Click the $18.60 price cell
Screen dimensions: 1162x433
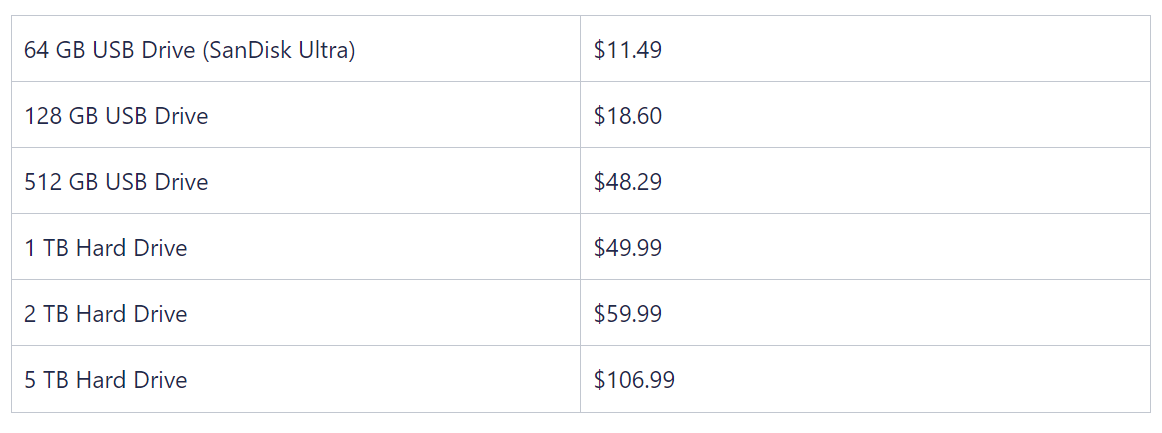click(866, 115)
